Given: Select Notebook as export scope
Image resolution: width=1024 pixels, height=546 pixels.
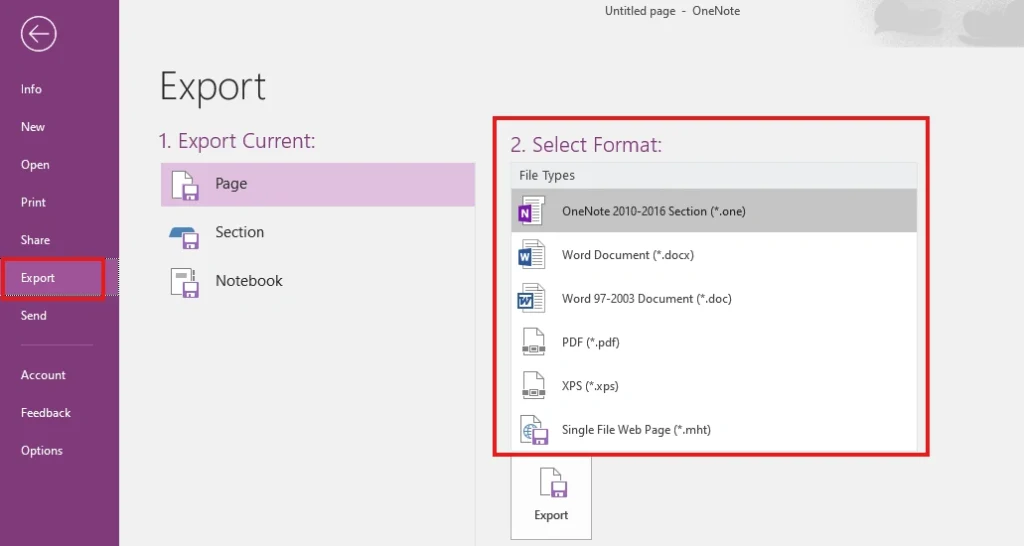Looking at the screenshot, I should [x=317, y=281].
